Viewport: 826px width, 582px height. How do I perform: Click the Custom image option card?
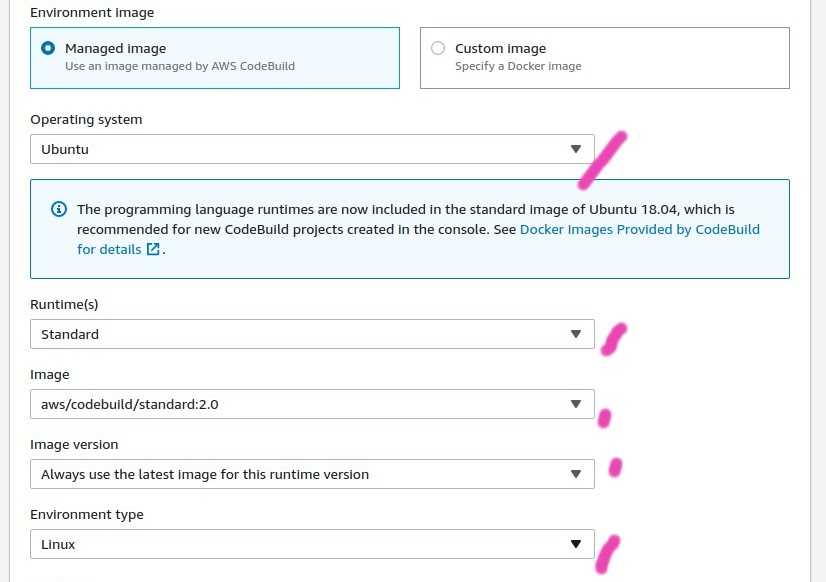(x=605, y=58)
